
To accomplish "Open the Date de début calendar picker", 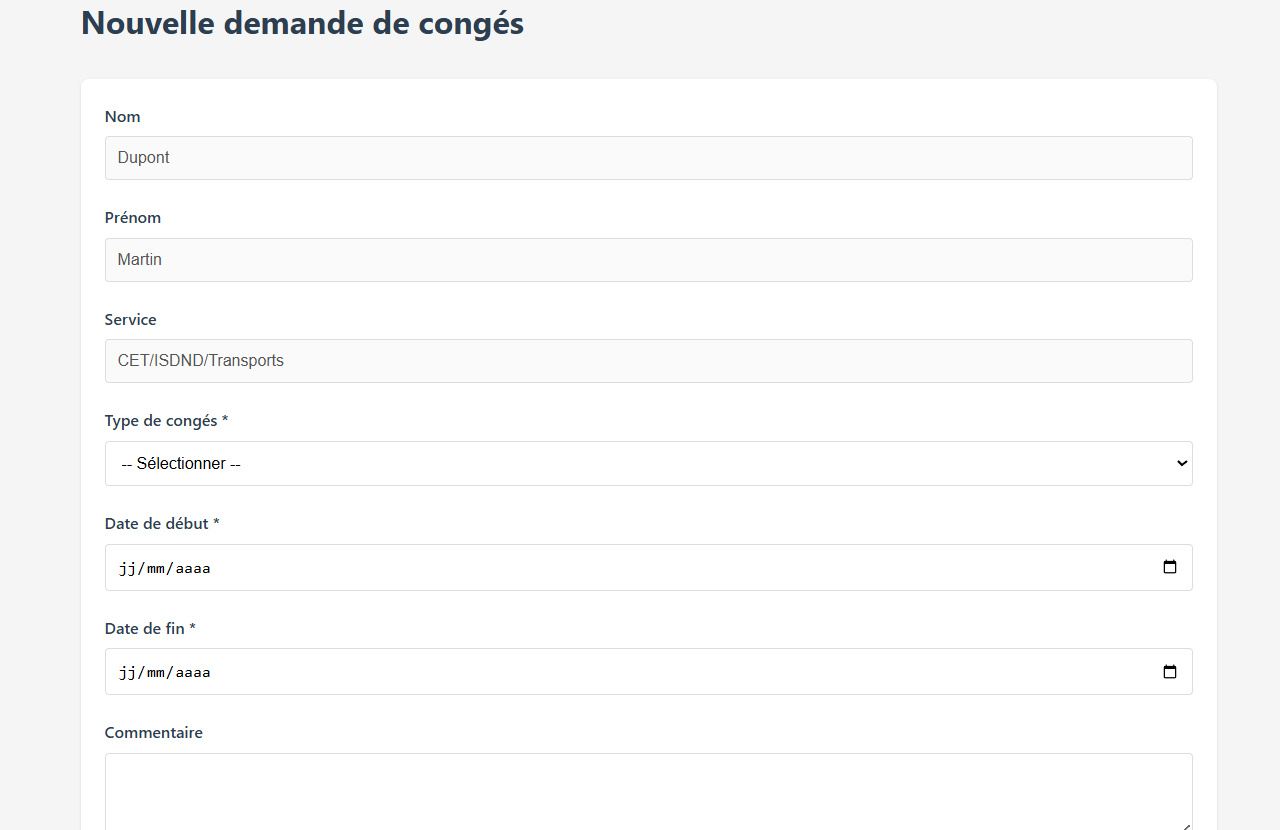I will (x=1170, y=567).
